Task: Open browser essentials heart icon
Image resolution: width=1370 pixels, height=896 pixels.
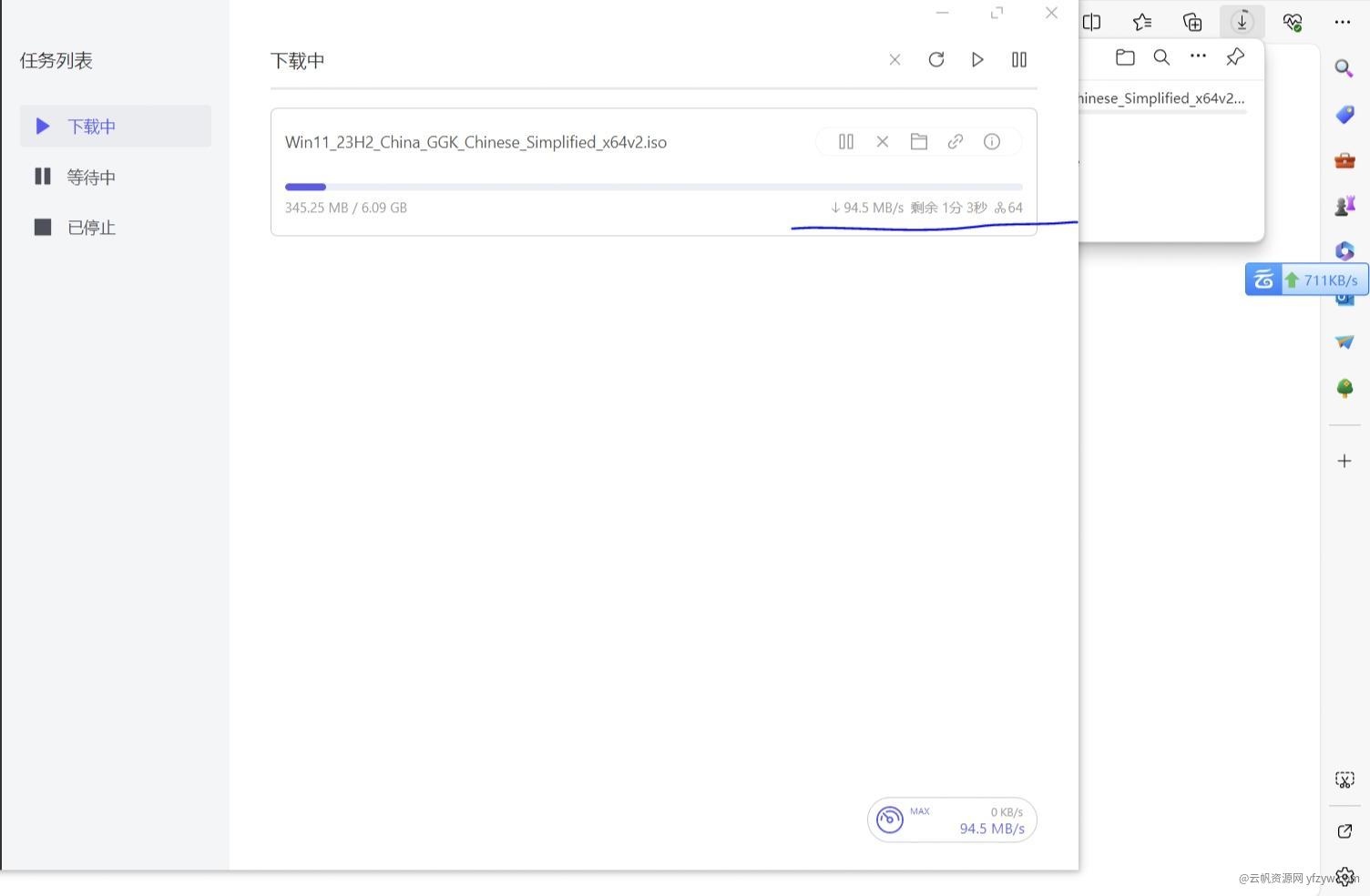Action: pos(1293,22)
